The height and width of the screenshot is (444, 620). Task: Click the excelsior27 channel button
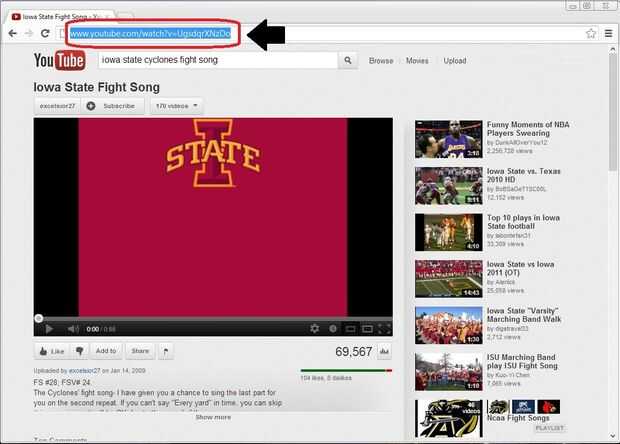click(x=57, y=106)
